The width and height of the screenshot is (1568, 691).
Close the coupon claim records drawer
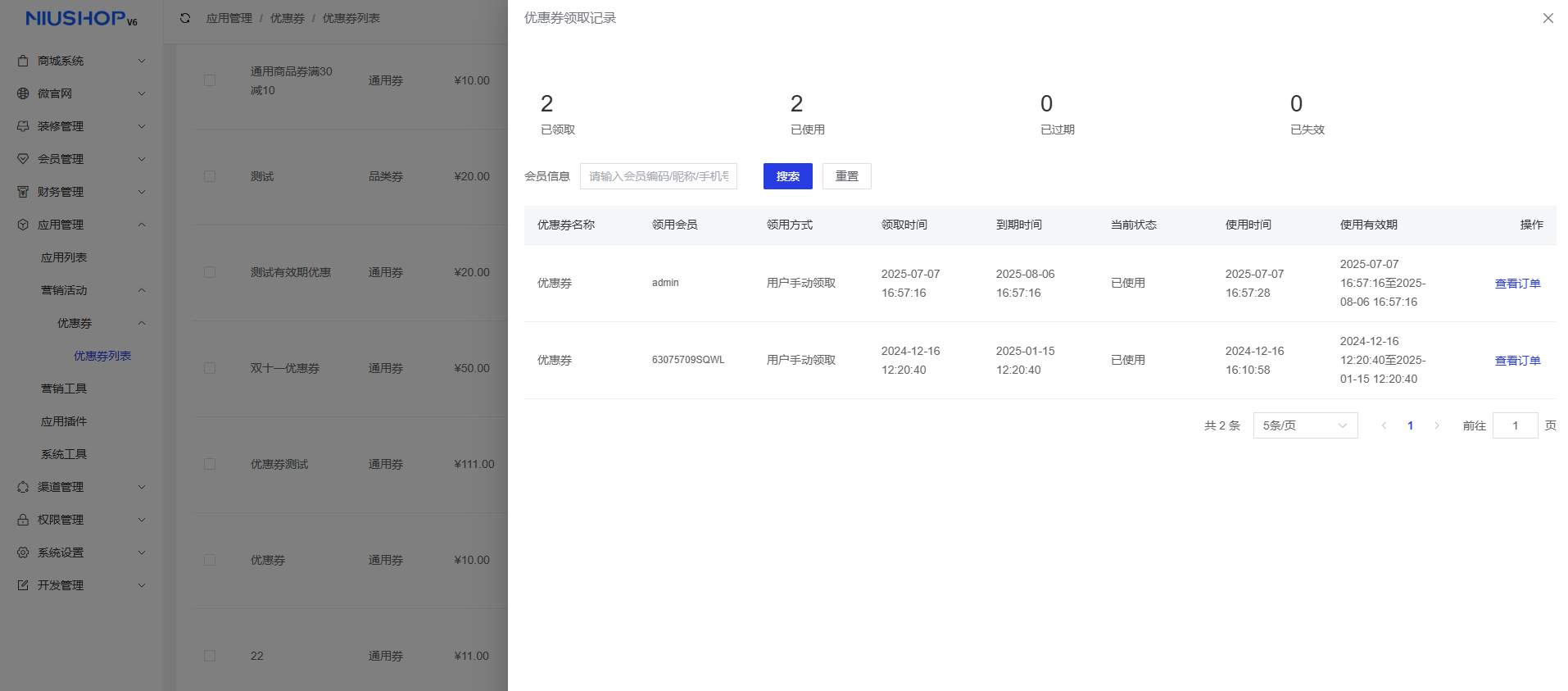[1548, 18]
